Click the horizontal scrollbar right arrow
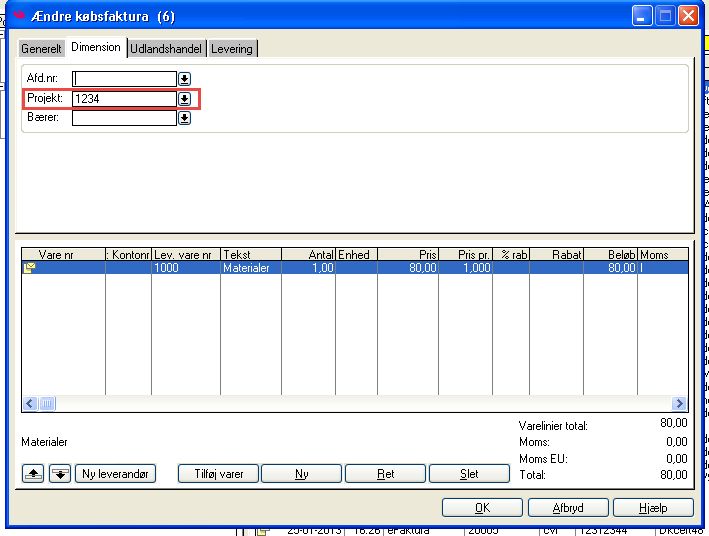 coord(679,403)
